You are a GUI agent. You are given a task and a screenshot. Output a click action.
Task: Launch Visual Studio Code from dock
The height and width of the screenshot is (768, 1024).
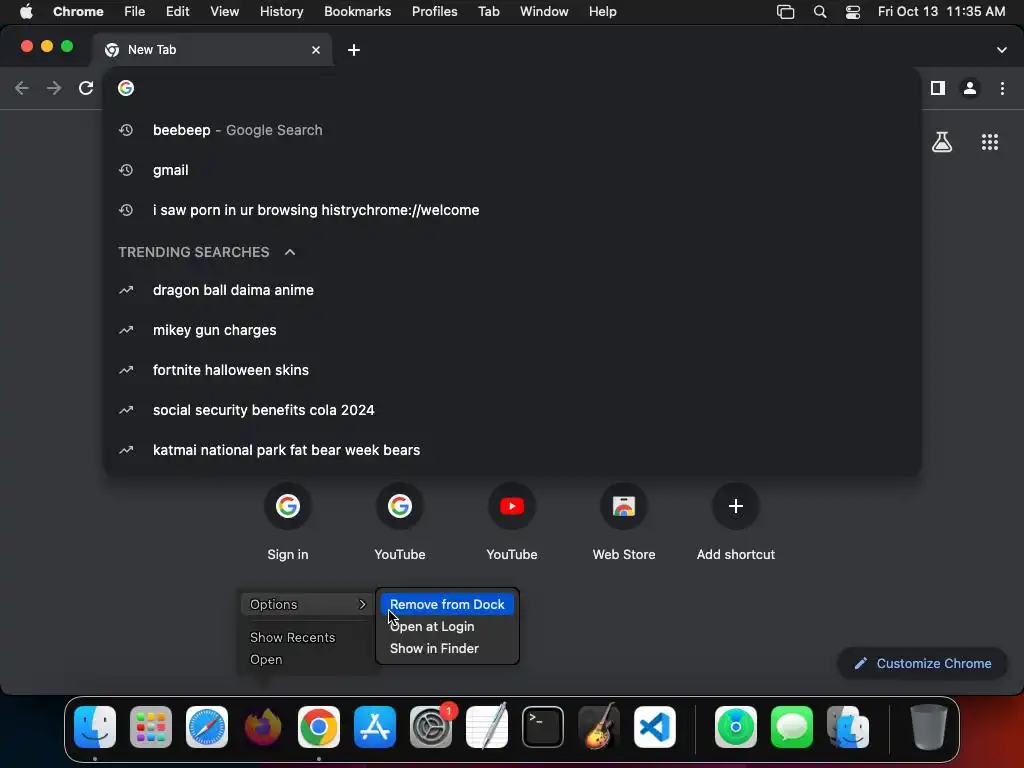(x=655, y=727)
